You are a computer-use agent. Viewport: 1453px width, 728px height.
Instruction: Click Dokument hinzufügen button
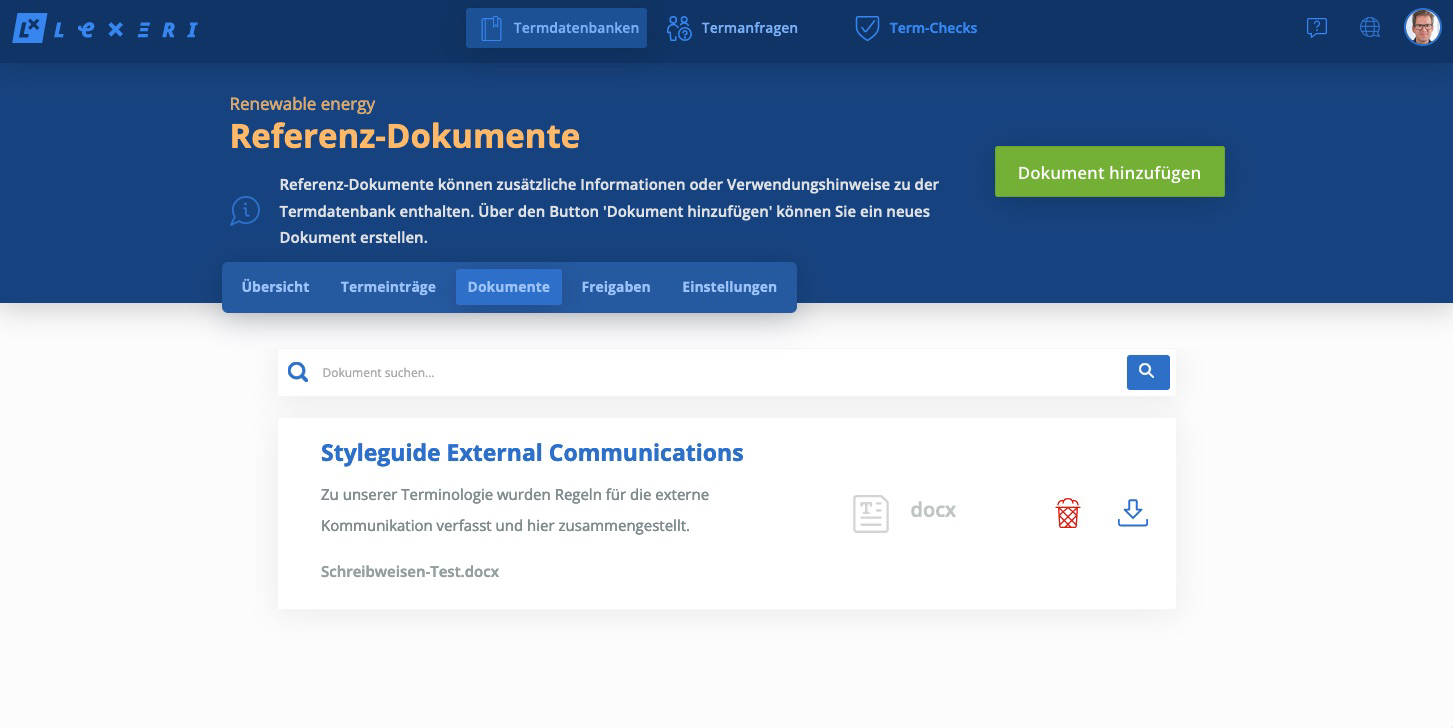point(1109,172)
